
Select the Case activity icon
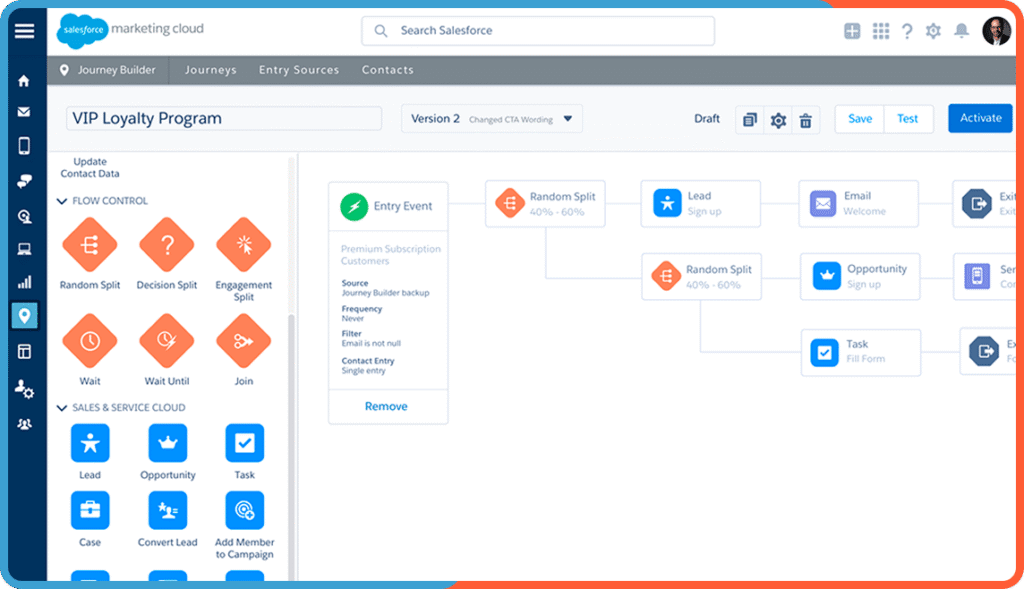[89, 512]
